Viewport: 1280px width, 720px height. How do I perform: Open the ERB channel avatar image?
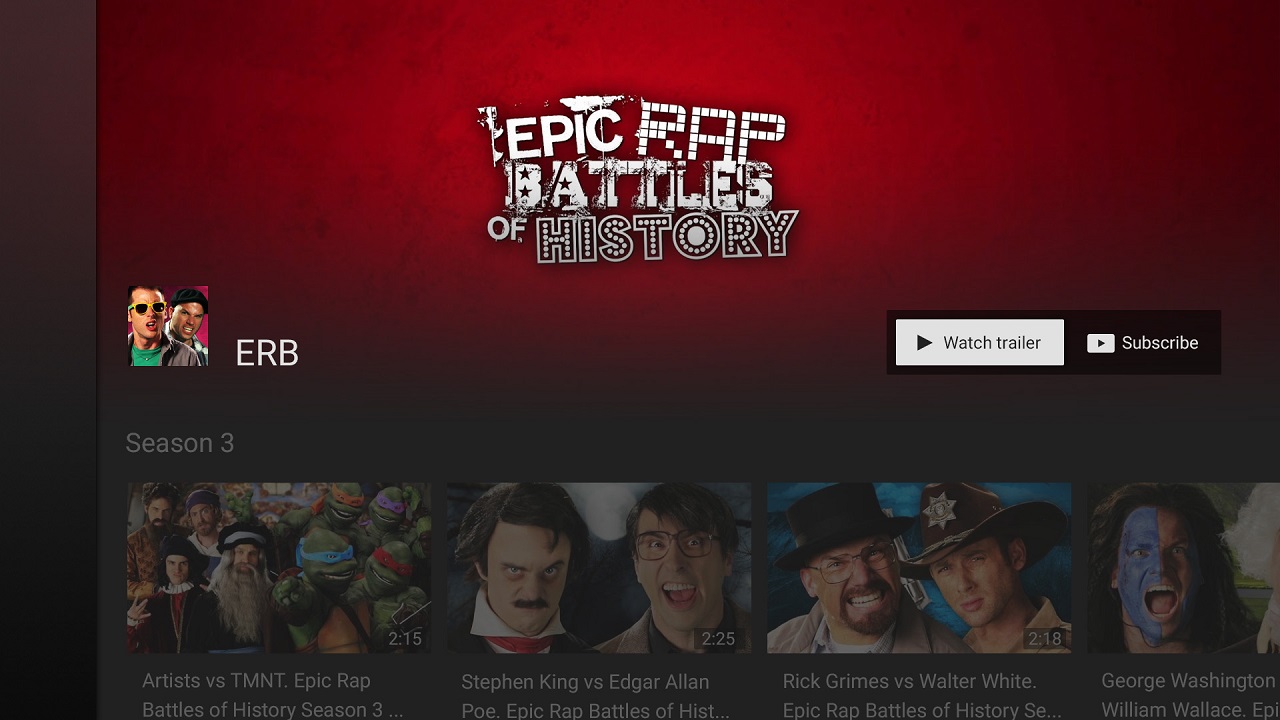(x=168, y=326)
